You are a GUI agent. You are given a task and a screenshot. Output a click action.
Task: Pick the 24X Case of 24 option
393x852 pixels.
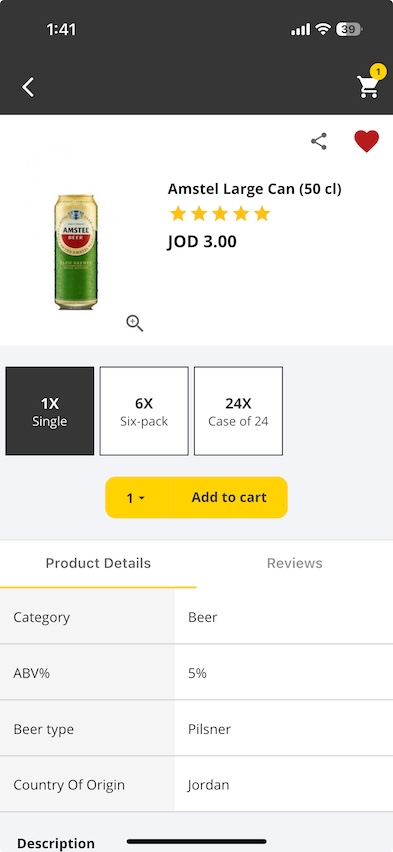click(x=238, y=411)
